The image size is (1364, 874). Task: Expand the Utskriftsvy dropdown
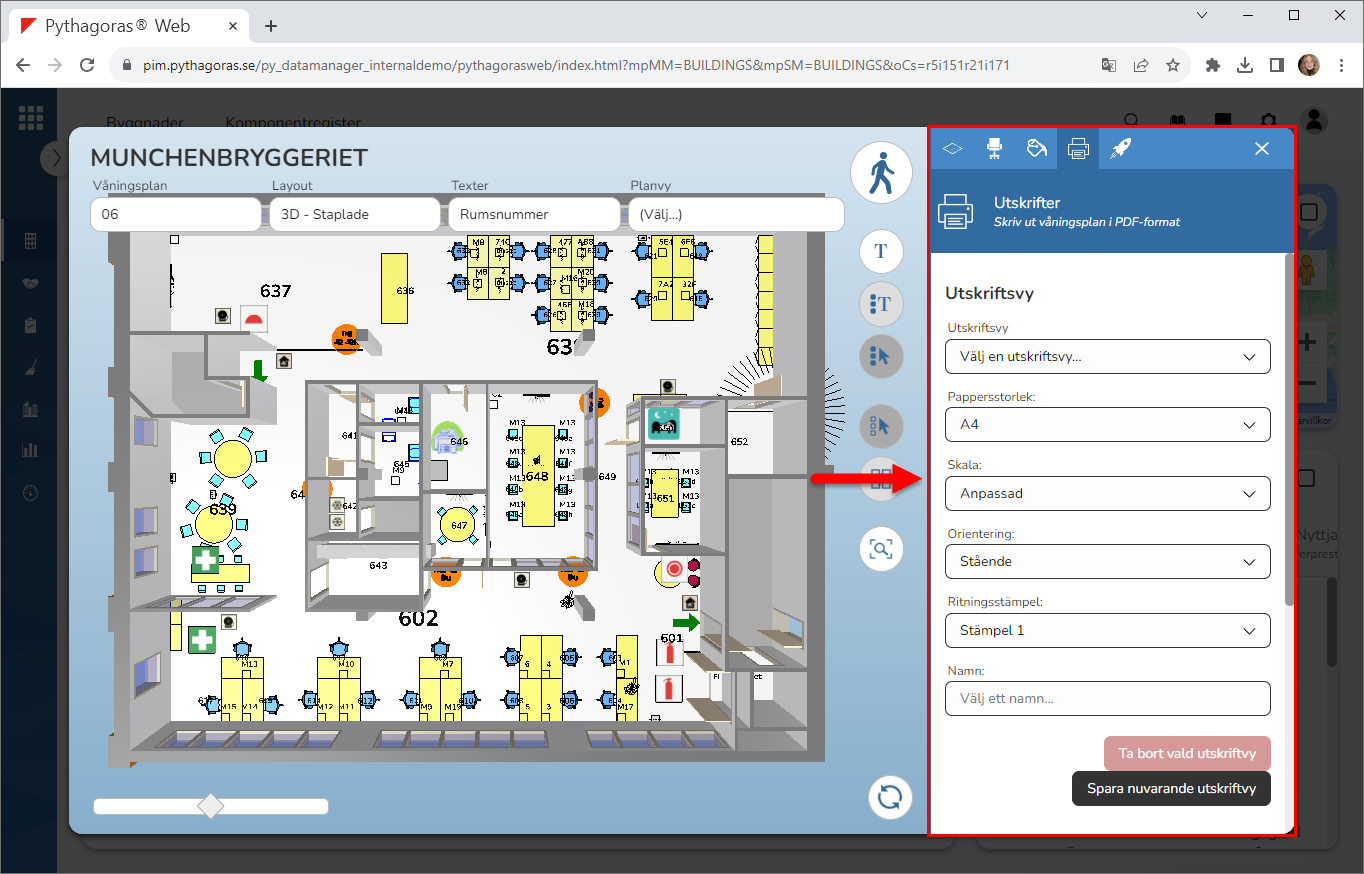pyautogui.click(x=1107, y=356)
